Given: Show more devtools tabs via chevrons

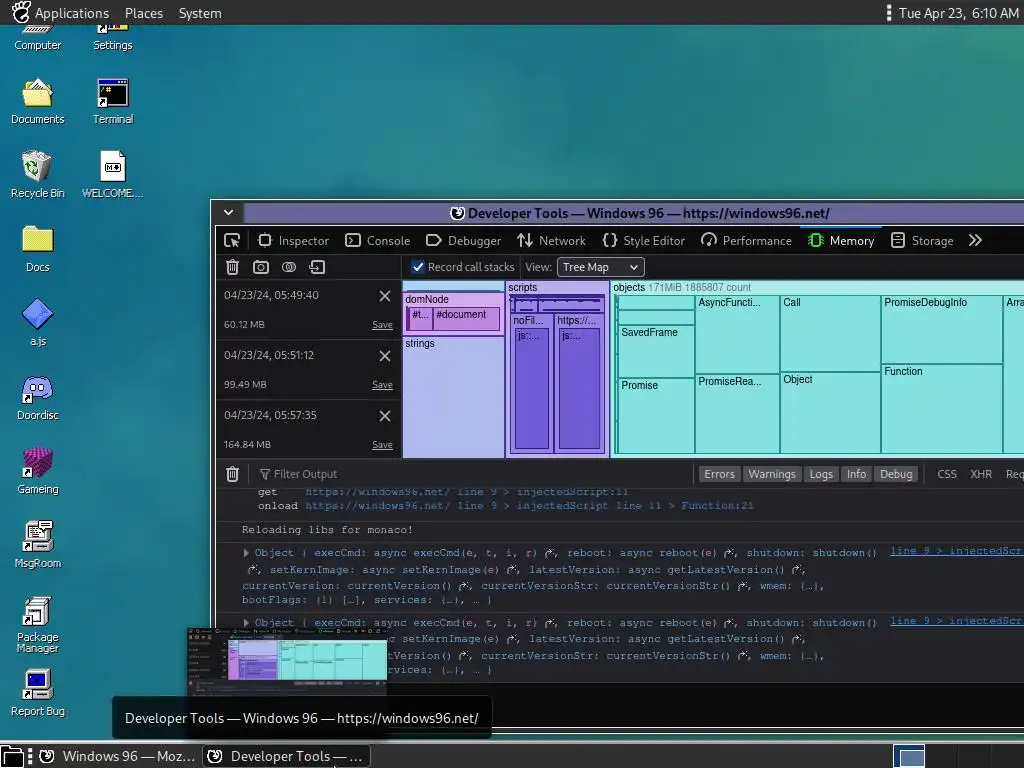Looking at the screenshot, I should click(975, 240).
